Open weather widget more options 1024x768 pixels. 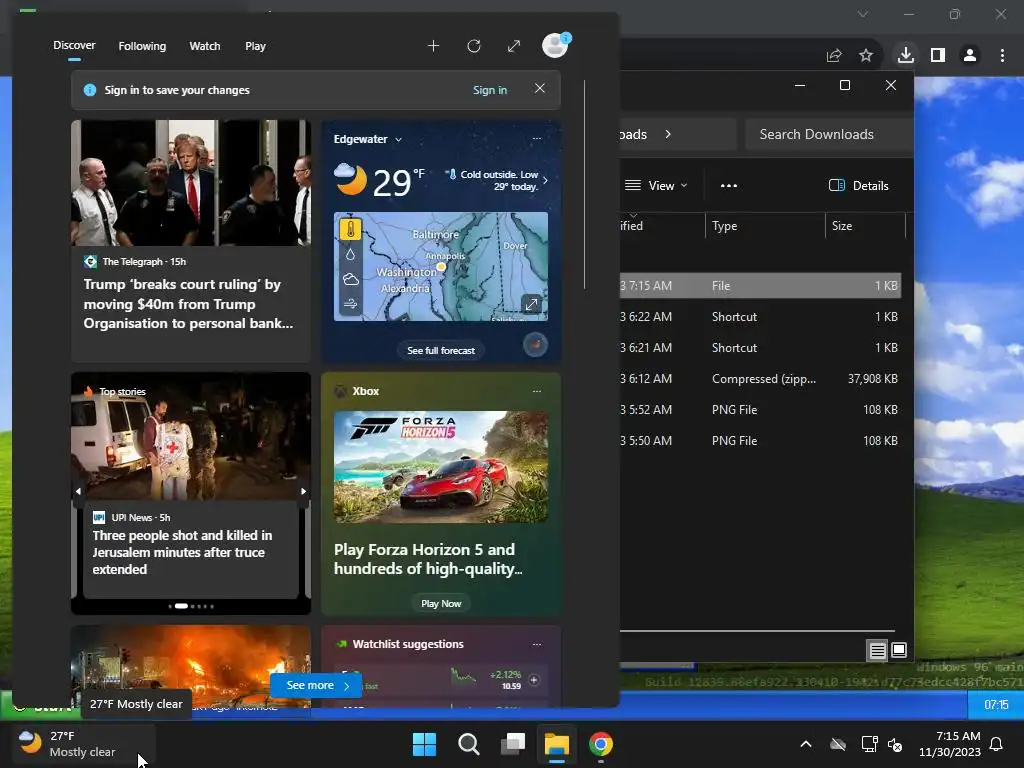(537, 138)
